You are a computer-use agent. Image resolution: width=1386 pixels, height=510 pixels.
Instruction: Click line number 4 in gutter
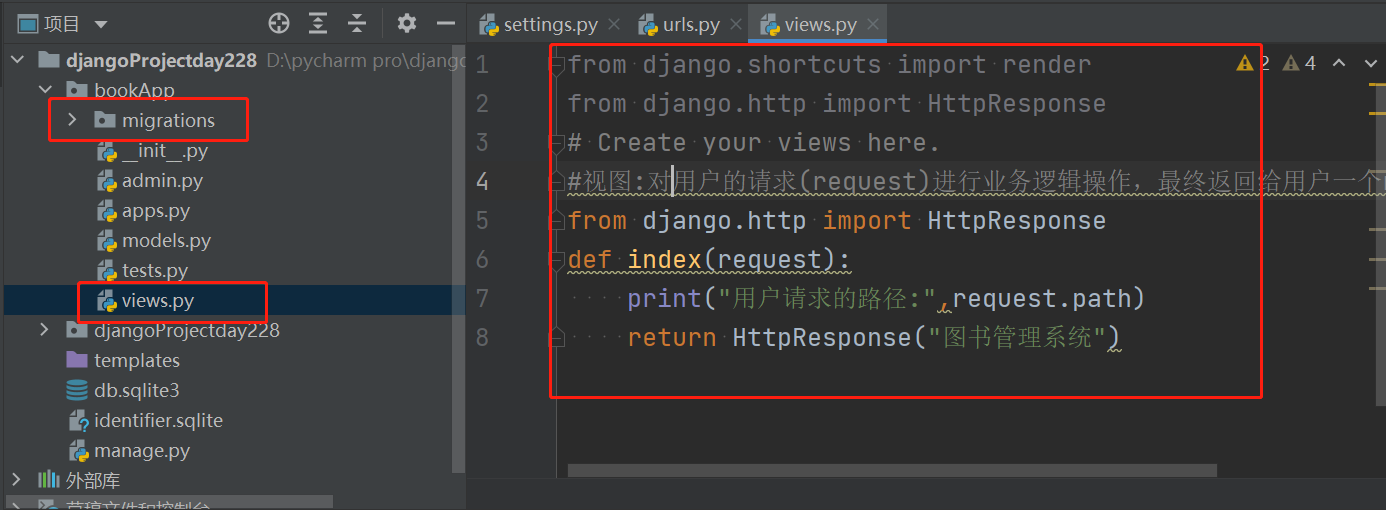483,181
